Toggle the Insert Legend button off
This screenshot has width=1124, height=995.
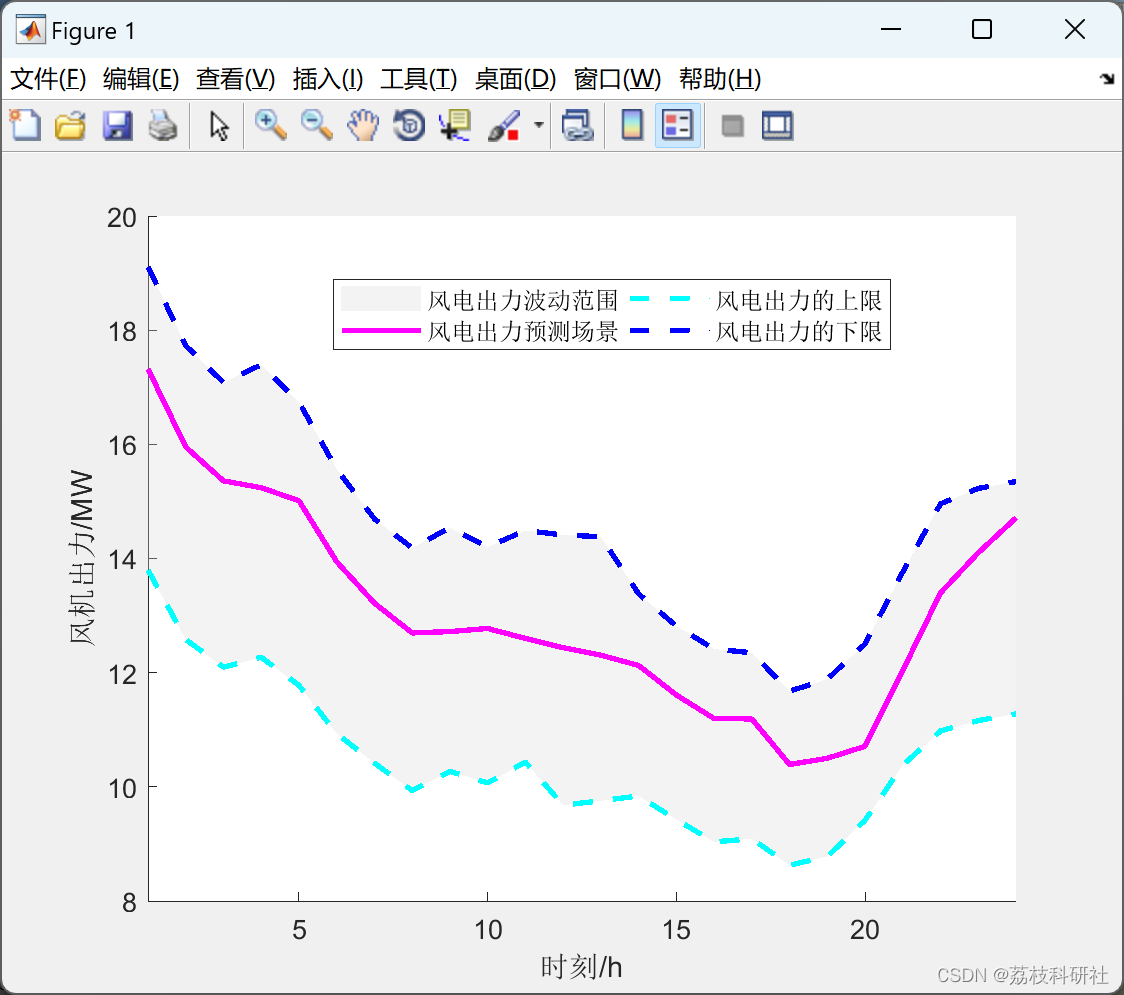pyautogui.click(x=678, y=126)
